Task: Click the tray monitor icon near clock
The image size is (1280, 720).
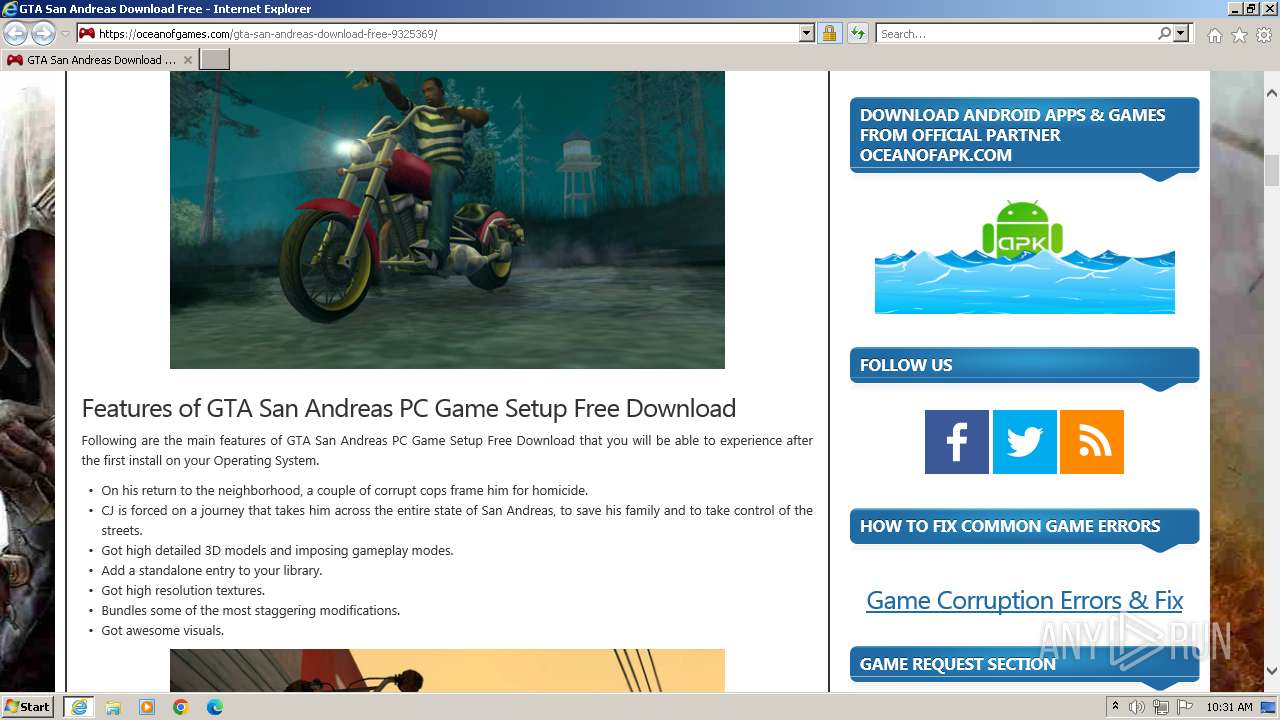Action: tap(1268, 707)
